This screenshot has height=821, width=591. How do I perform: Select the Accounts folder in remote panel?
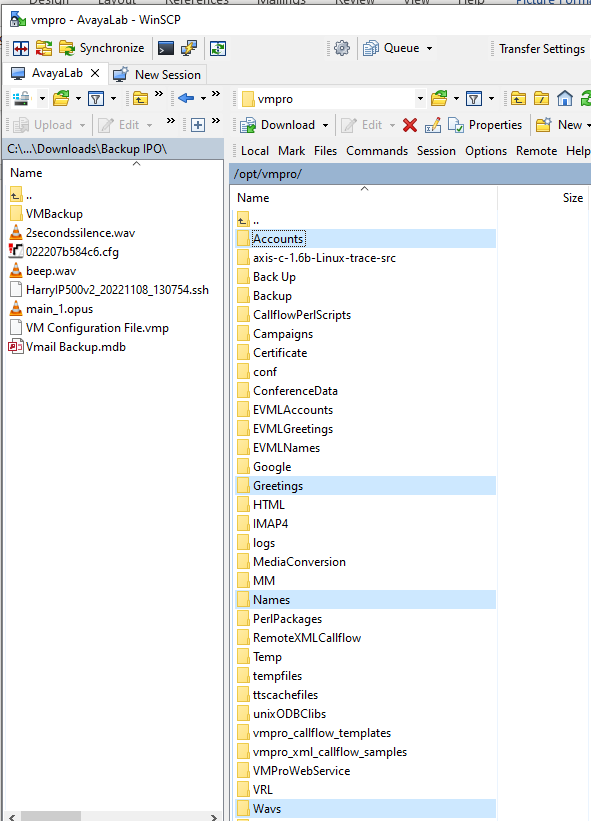[x=365, y=239]
